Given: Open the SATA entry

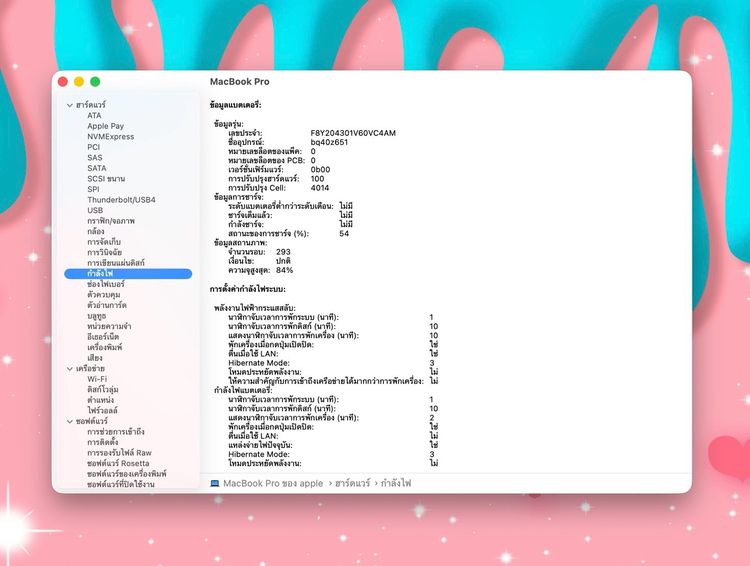Looking at the screenshot, I should [x=97, y=168].
